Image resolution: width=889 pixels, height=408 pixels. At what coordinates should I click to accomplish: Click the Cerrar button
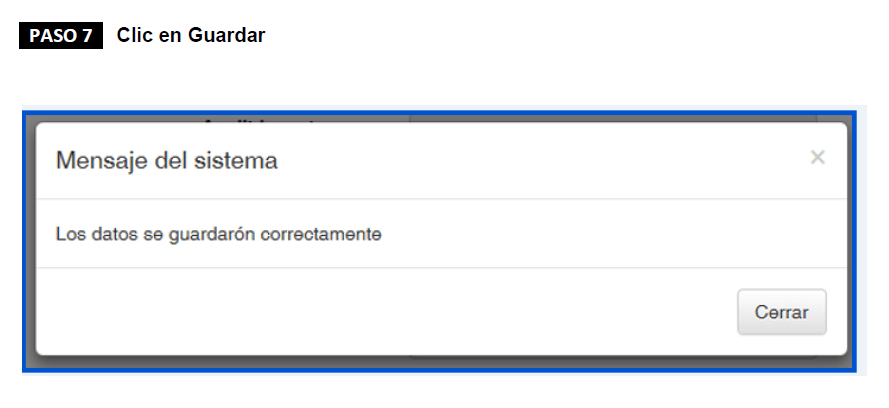click(x=781, y=312)
